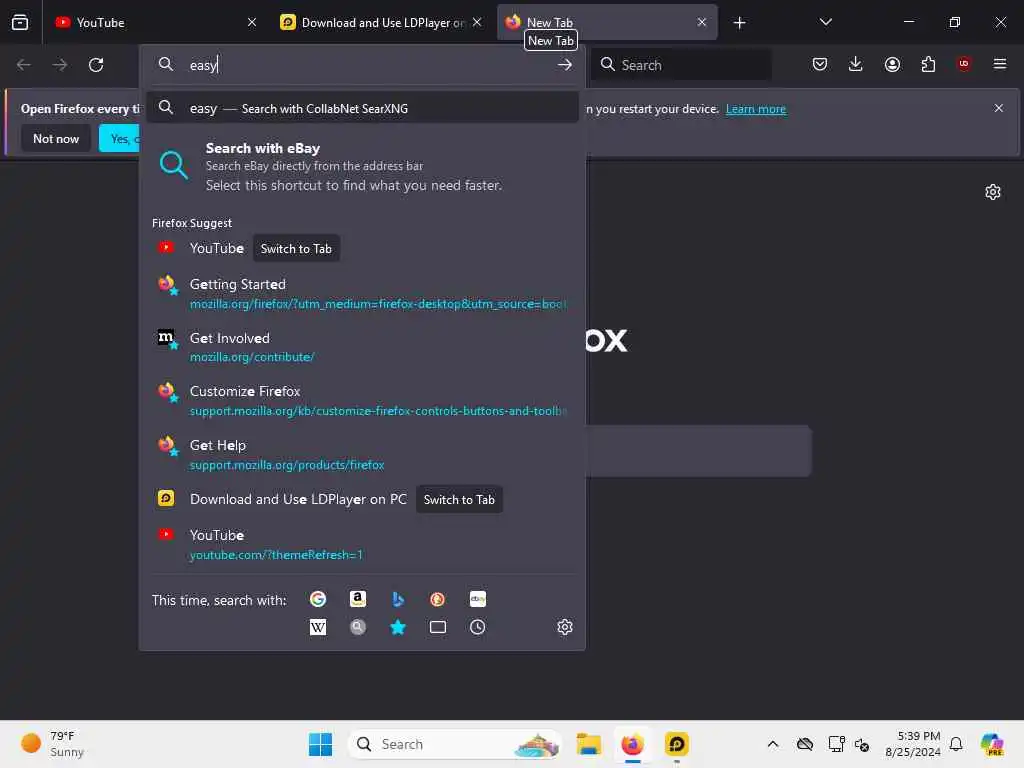
Task: Open LDPlayer from the taskbar
Action: pyautogui.click(x=677, y=744)
